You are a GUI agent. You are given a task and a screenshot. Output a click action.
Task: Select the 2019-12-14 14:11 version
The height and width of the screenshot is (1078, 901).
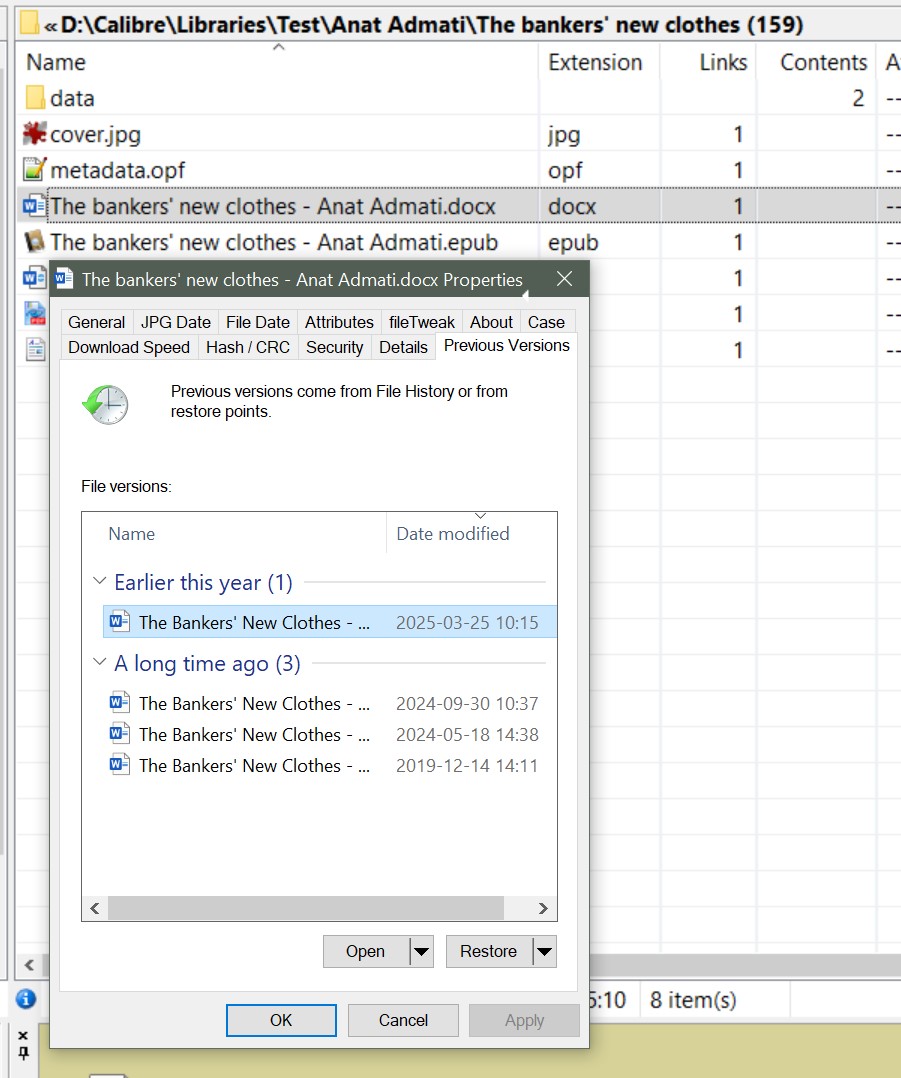point(330,764)
